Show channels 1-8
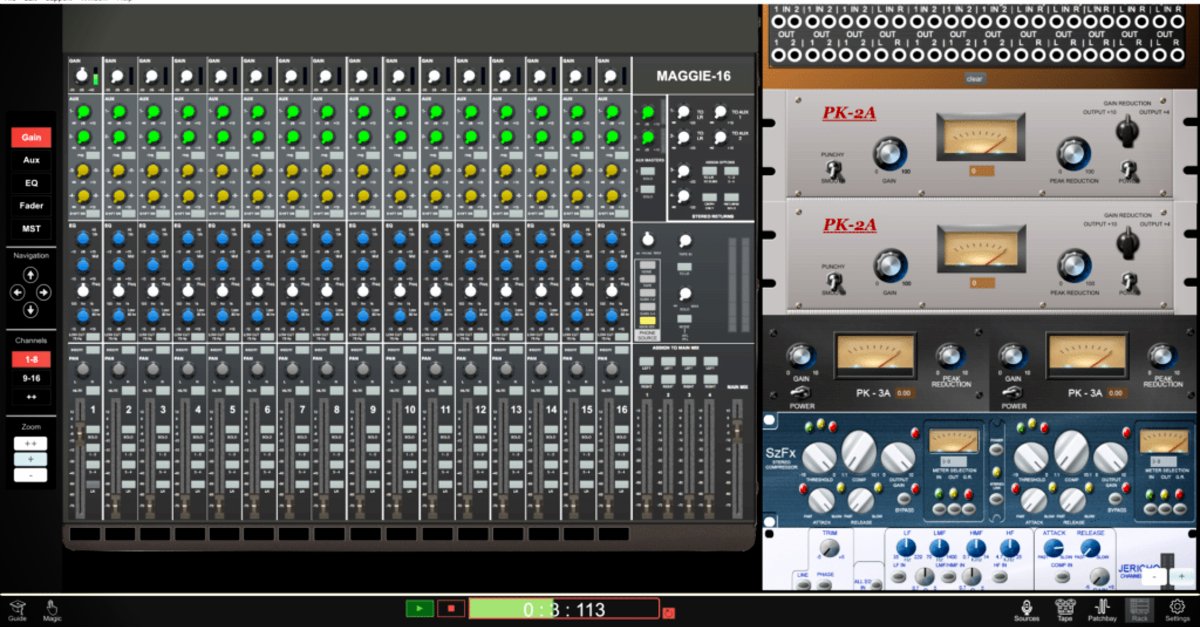The width and height of the screenshot is (1200, 628). coord(31,360)
